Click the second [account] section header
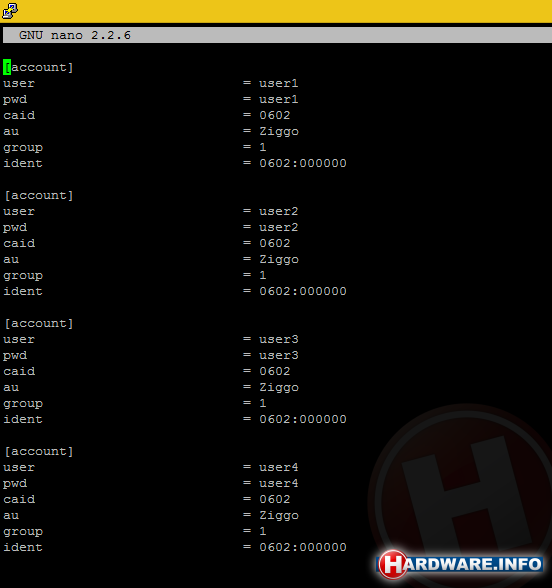This screenshot has height=588, width=552. 39,195
